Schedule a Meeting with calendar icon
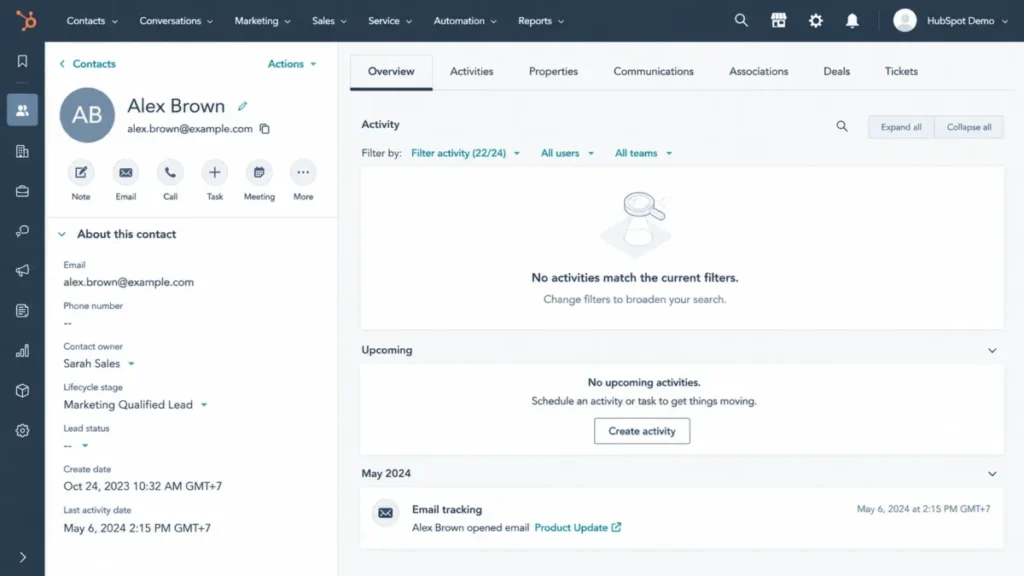This screenshot has width=1024, height=576. click(259, 172)
